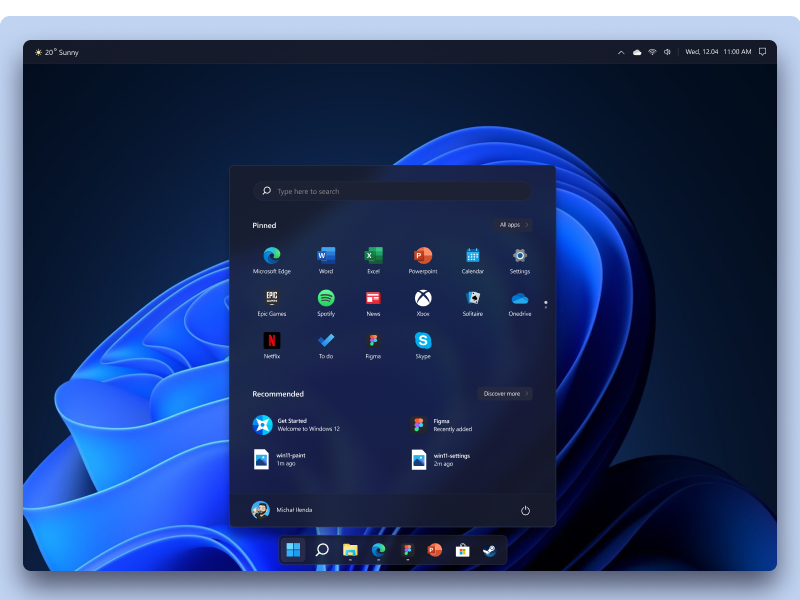Start the Solitaire app

click(x=471, y=300)
